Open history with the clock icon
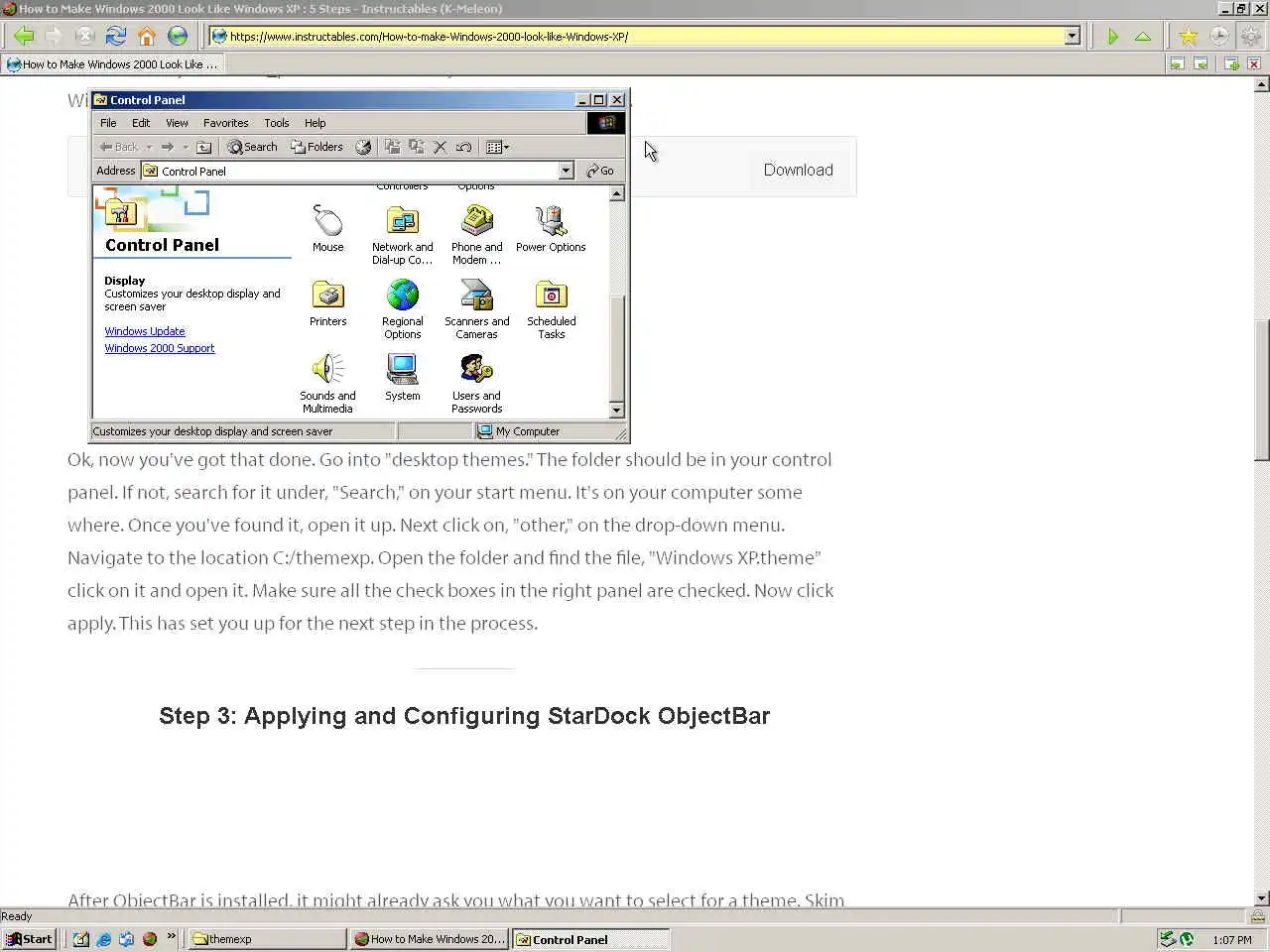The height and width of the screenshot is (952, 1270). pyautogui.click(x=1218, y=37)
